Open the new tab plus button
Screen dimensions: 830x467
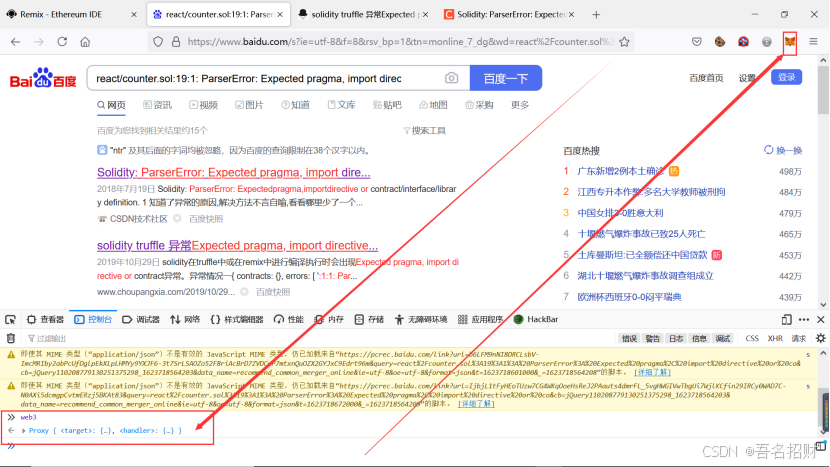pyautogui.click(x=596, y=14)
